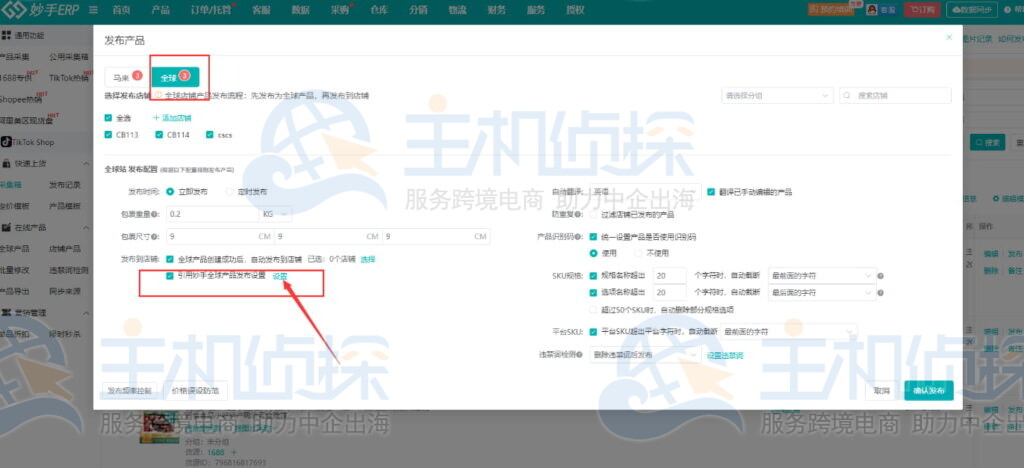
Task: Open the 自动翻译 language dropdown
Action: pos(643,192)
